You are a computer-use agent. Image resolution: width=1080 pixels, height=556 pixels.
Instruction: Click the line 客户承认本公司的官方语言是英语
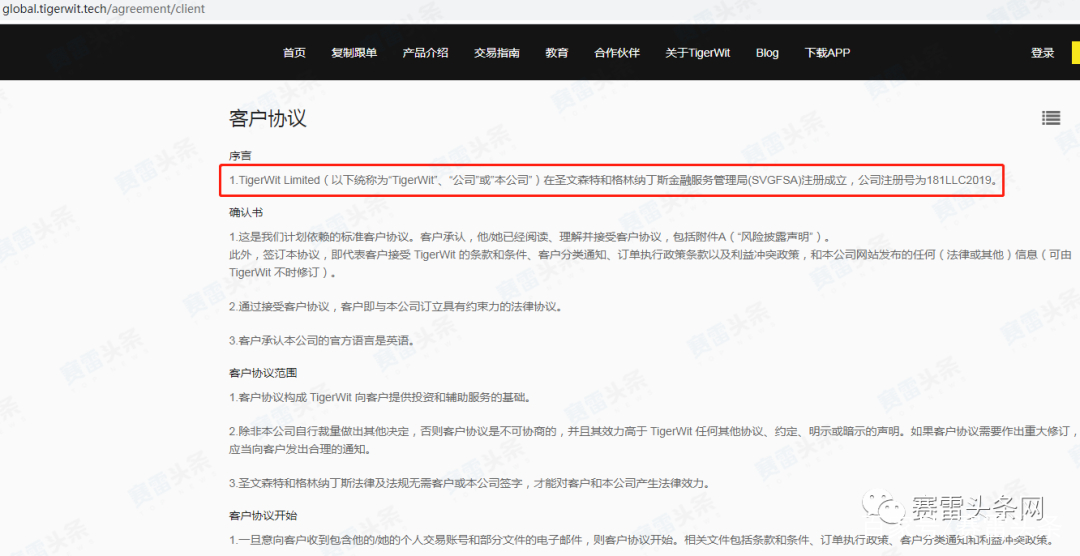click(x=322, y=340)
